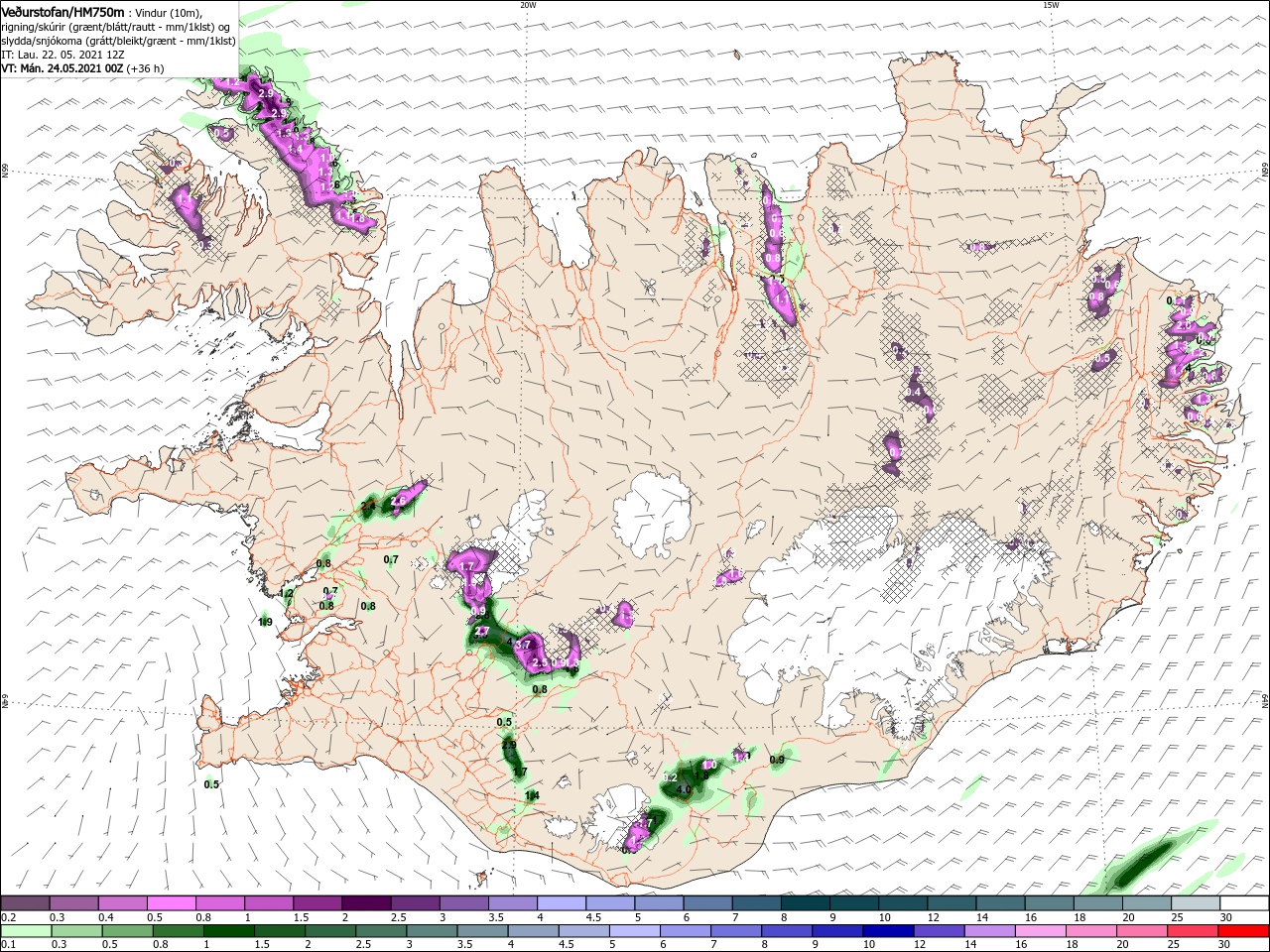Click the '0.1' label on rain scale

tap(8, 945)
